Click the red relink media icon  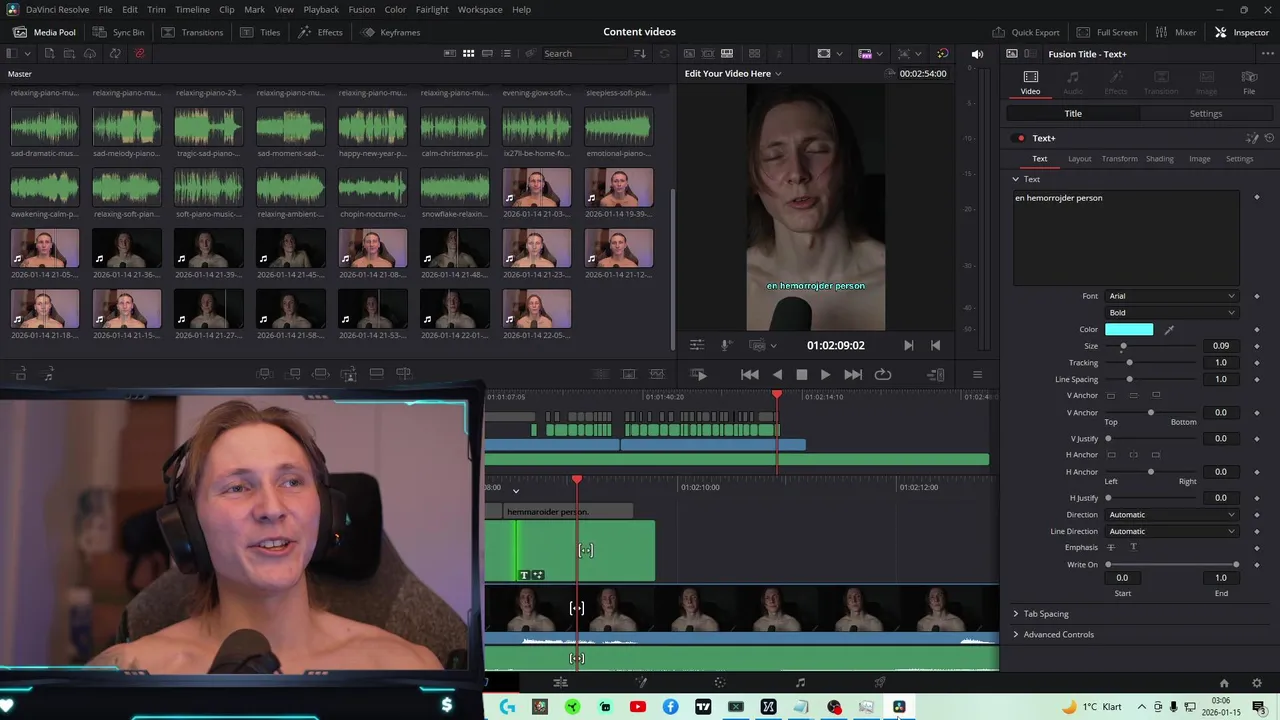pos(140,53)
